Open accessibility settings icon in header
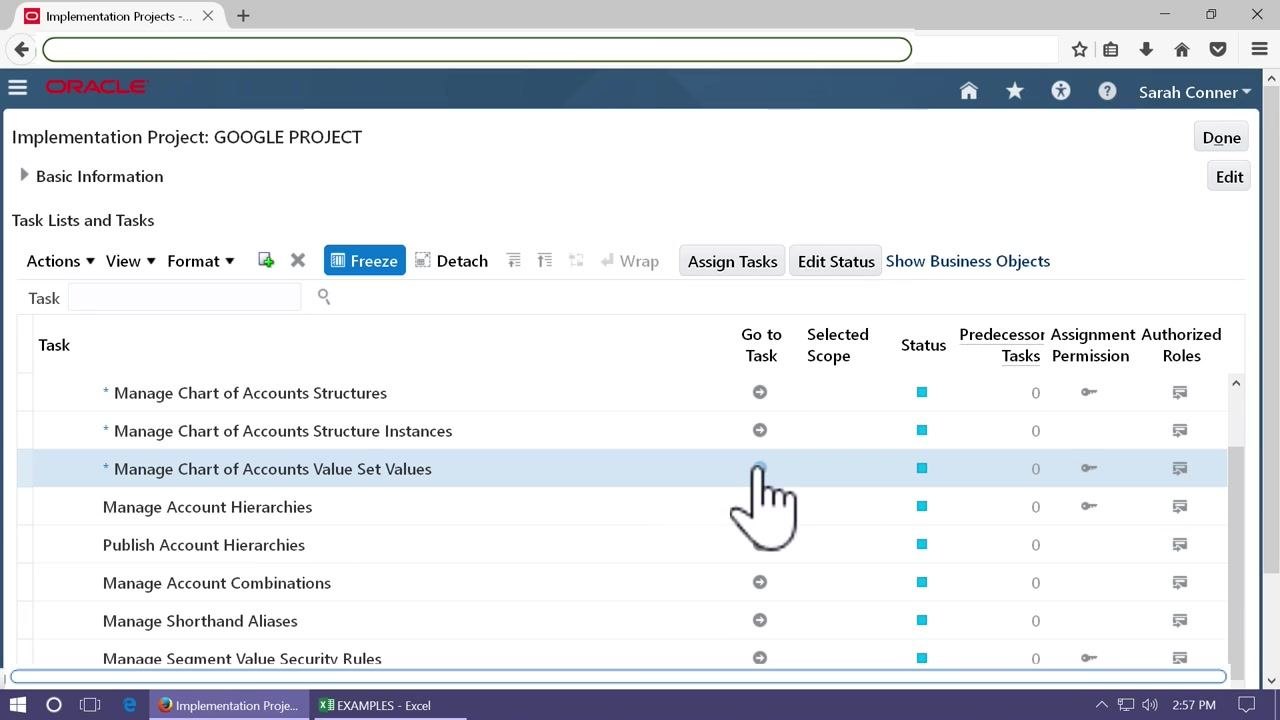 click(x=1060, y=91)
